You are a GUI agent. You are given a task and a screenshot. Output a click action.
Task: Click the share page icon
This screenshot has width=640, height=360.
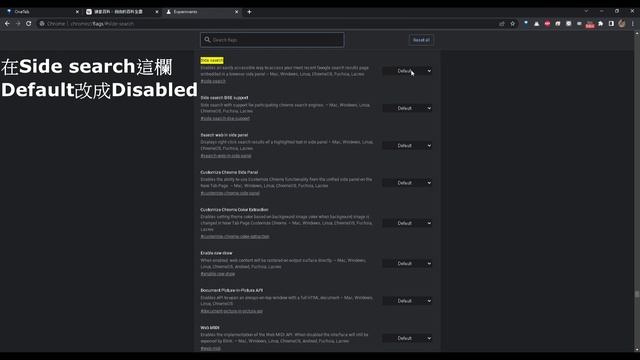click(x=502, y=24)
